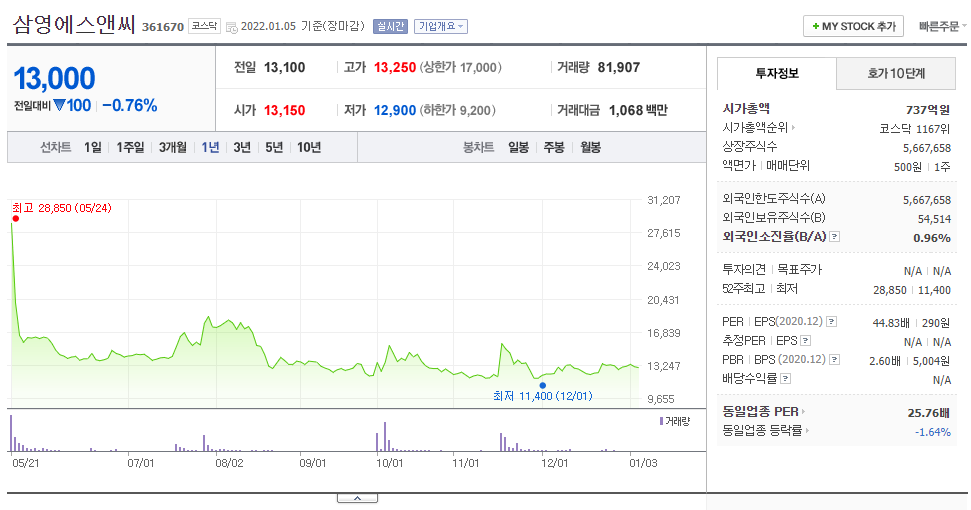Open help icon beside PBR BPS (2020.12)
971x510 pixels.
835,360
